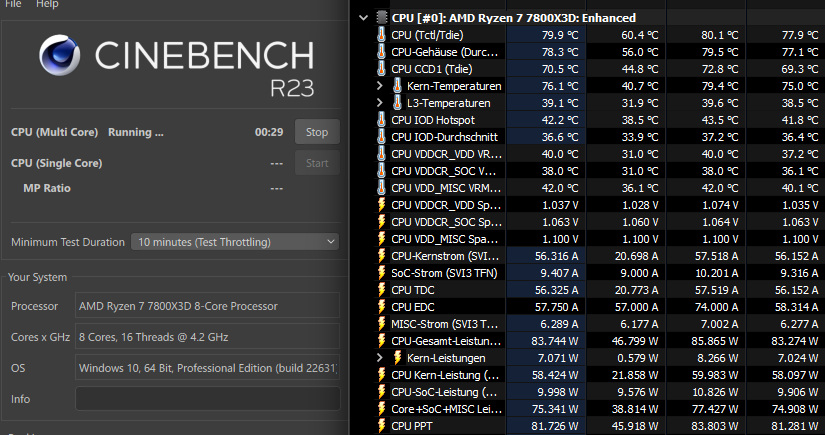This screenshot has width=825, height=435.
Task: Expand the Kern-Temperaturen subtree
Action: pos(380,86)
